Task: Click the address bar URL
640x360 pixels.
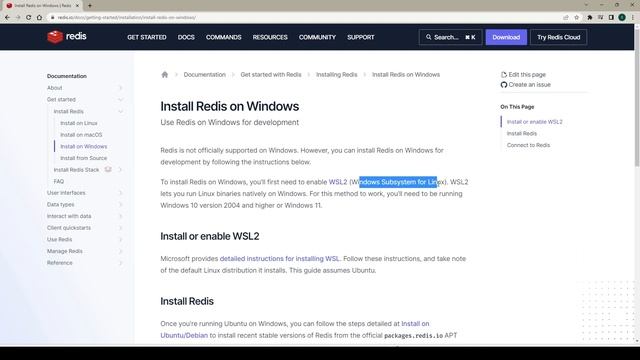Action: coord(127,18)
